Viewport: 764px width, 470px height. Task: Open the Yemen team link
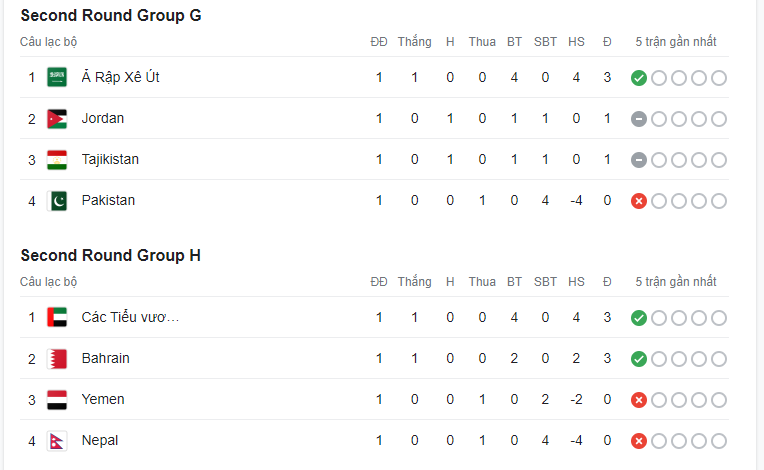(x=103, y=399)
